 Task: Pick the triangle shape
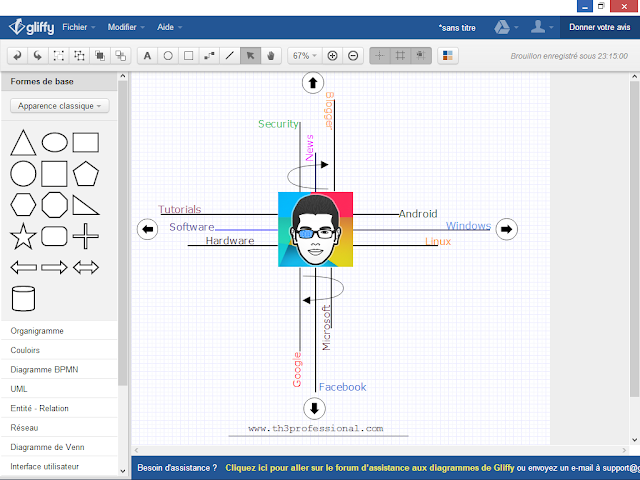(23, 143)
